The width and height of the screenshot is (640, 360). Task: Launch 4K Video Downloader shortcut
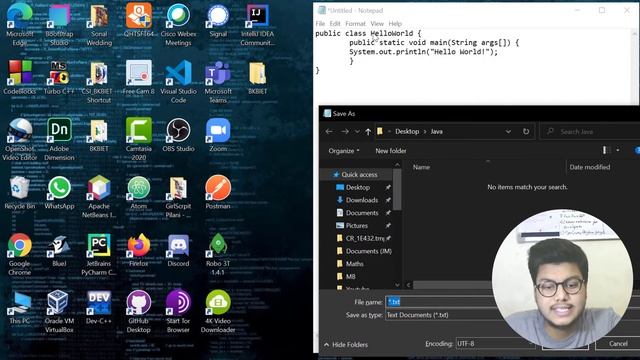218,312
